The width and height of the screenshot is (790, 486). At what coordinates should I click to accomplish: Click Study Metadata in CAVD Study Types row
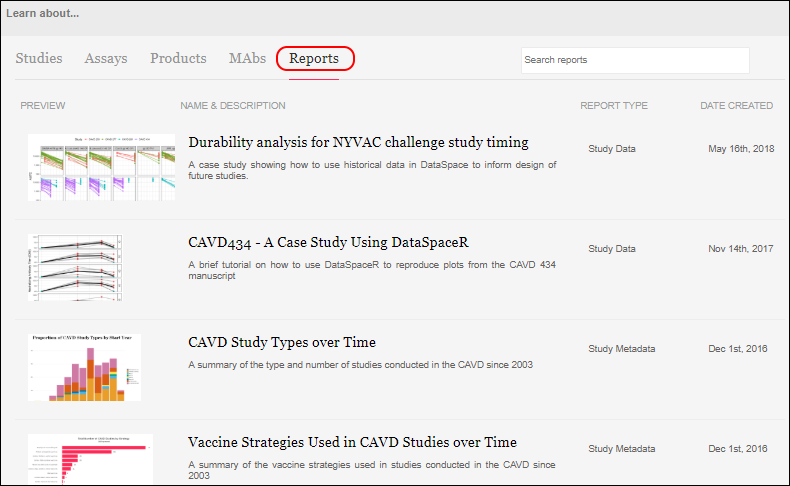point(622,349)
